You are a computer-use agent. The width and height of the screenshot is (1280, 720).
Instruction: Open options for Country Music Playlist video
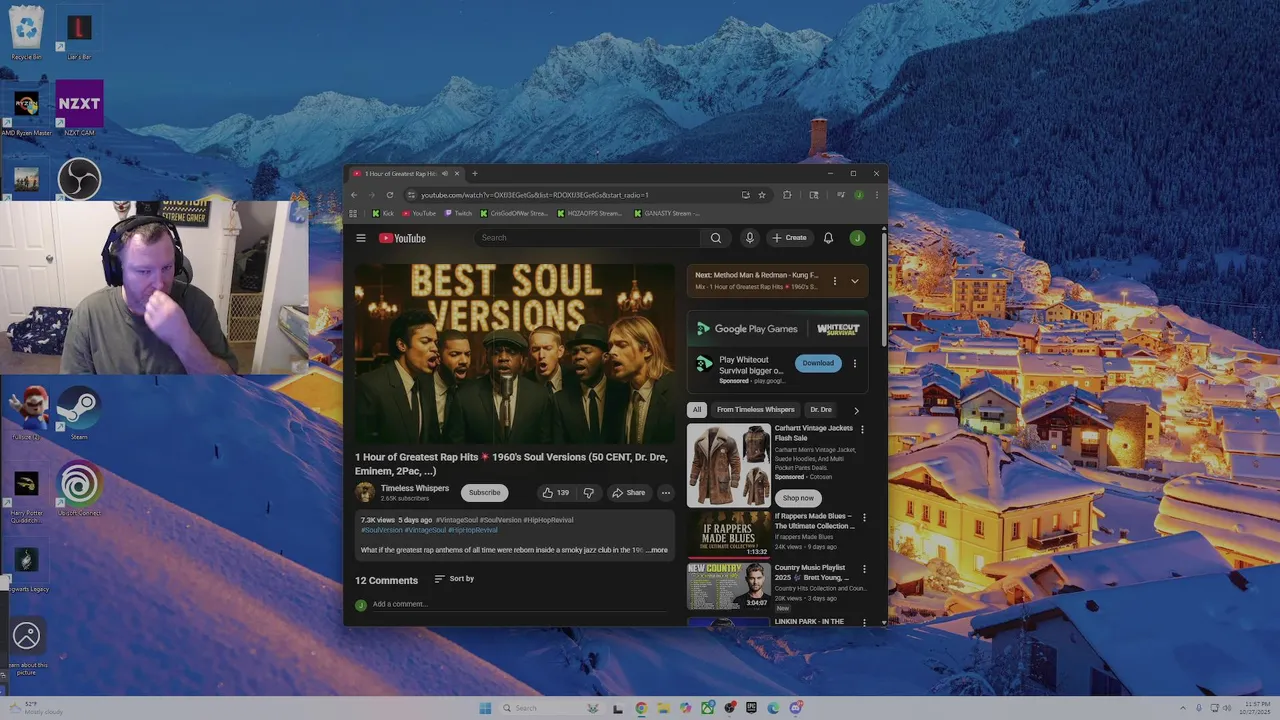coord(864,569)
